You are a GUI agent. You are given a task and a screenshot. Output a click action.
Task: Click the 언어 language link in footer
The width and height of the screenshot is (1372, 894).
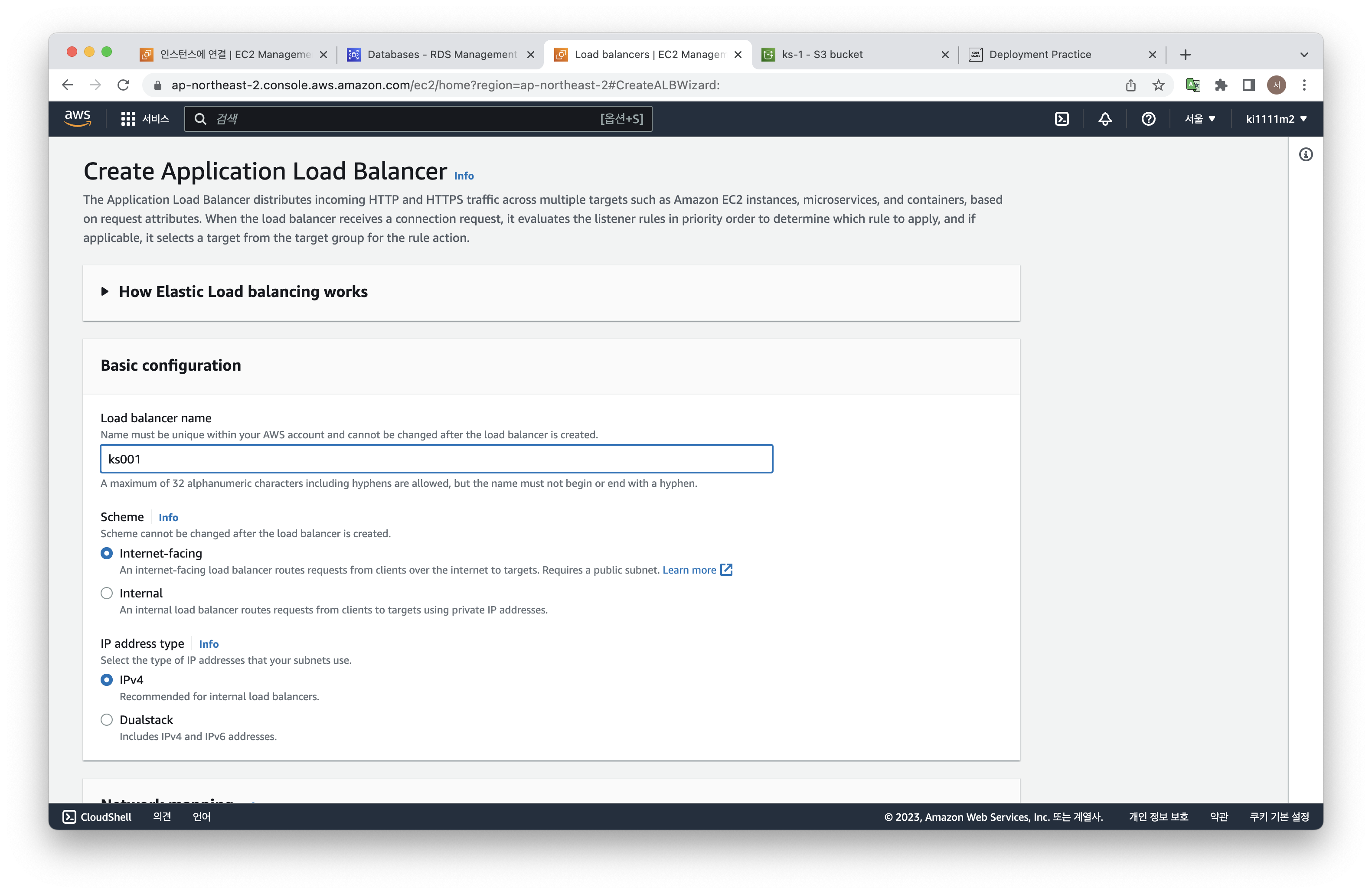click(x=201, y=817)
